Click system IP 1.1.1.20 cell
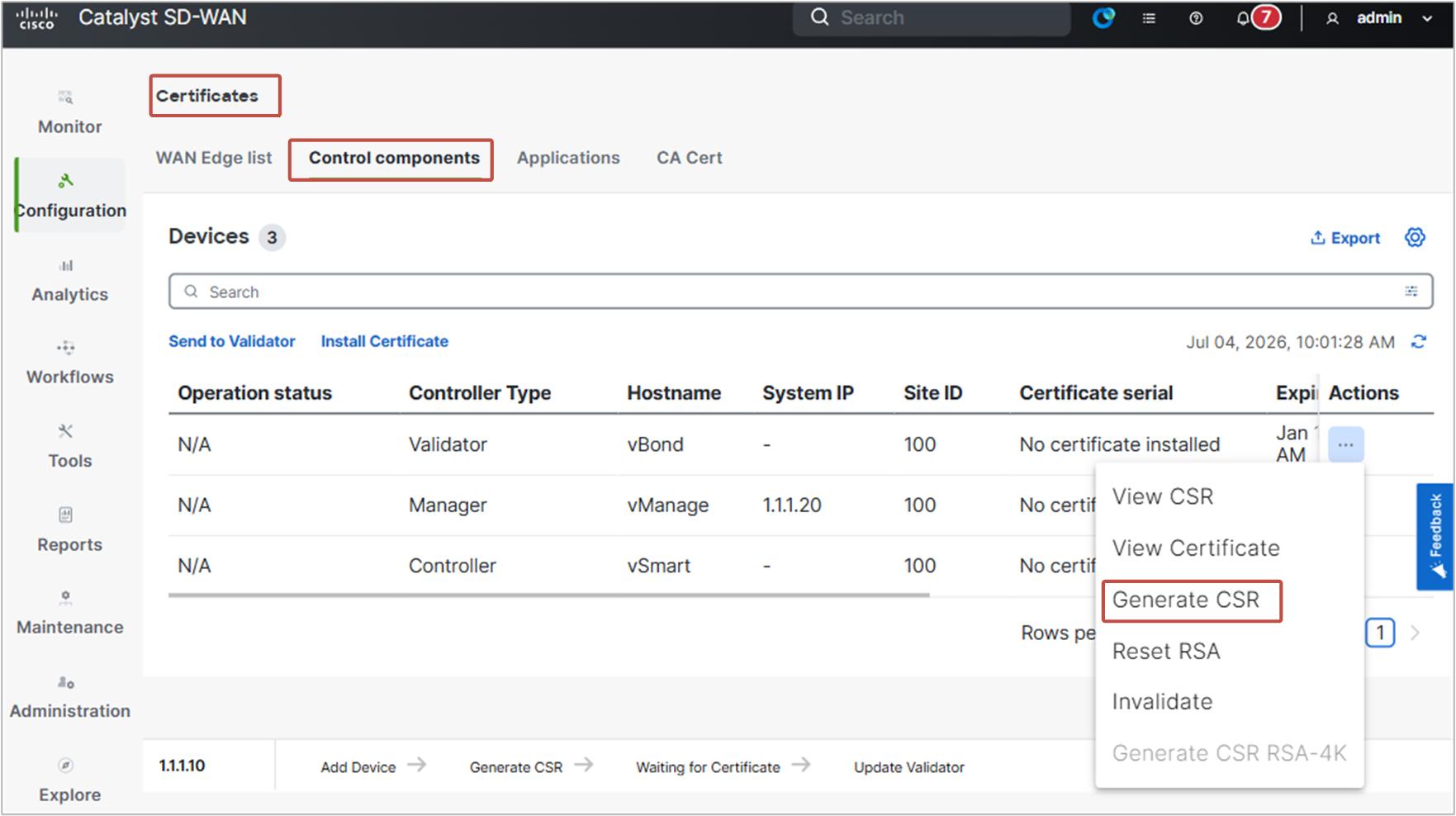 pyautogui.click(x=791, y=505)
